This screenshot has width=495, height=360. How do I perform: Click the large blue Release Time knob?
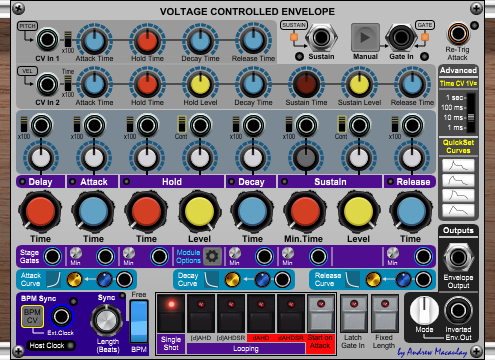pos(411,212)
